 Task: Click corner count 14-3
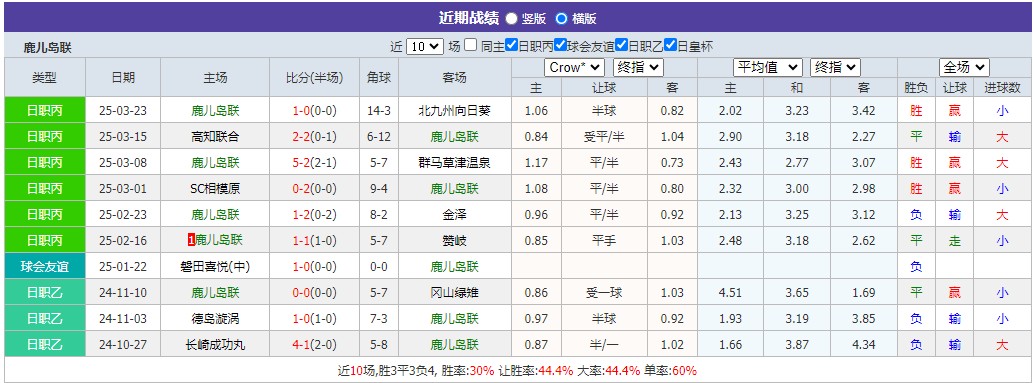(x=379, y=111)
